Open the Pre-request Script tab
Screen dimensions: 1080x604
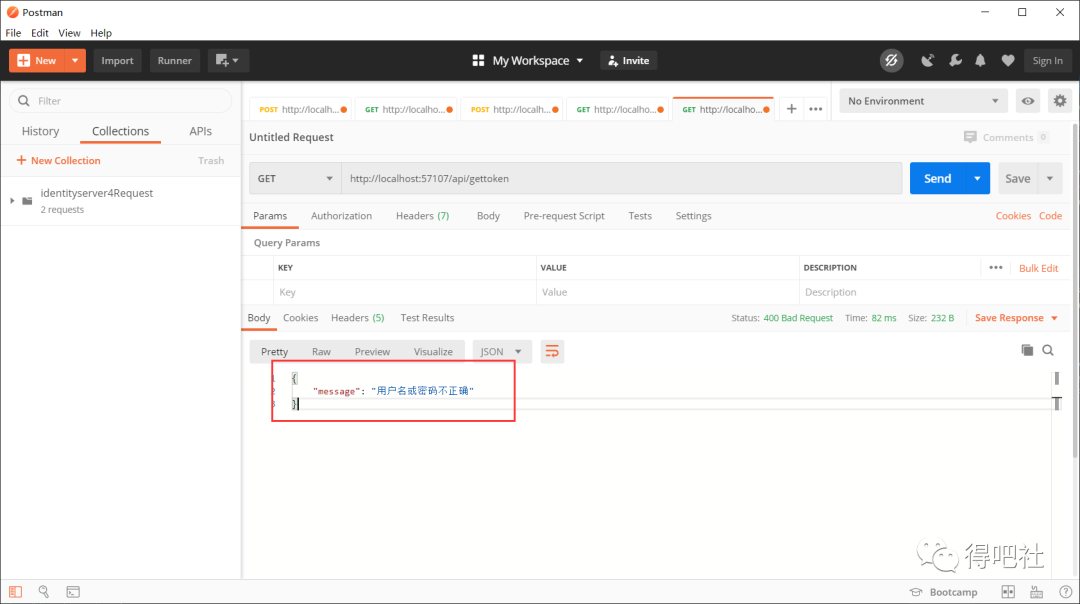pyautogui.click(x=564, y=216)
